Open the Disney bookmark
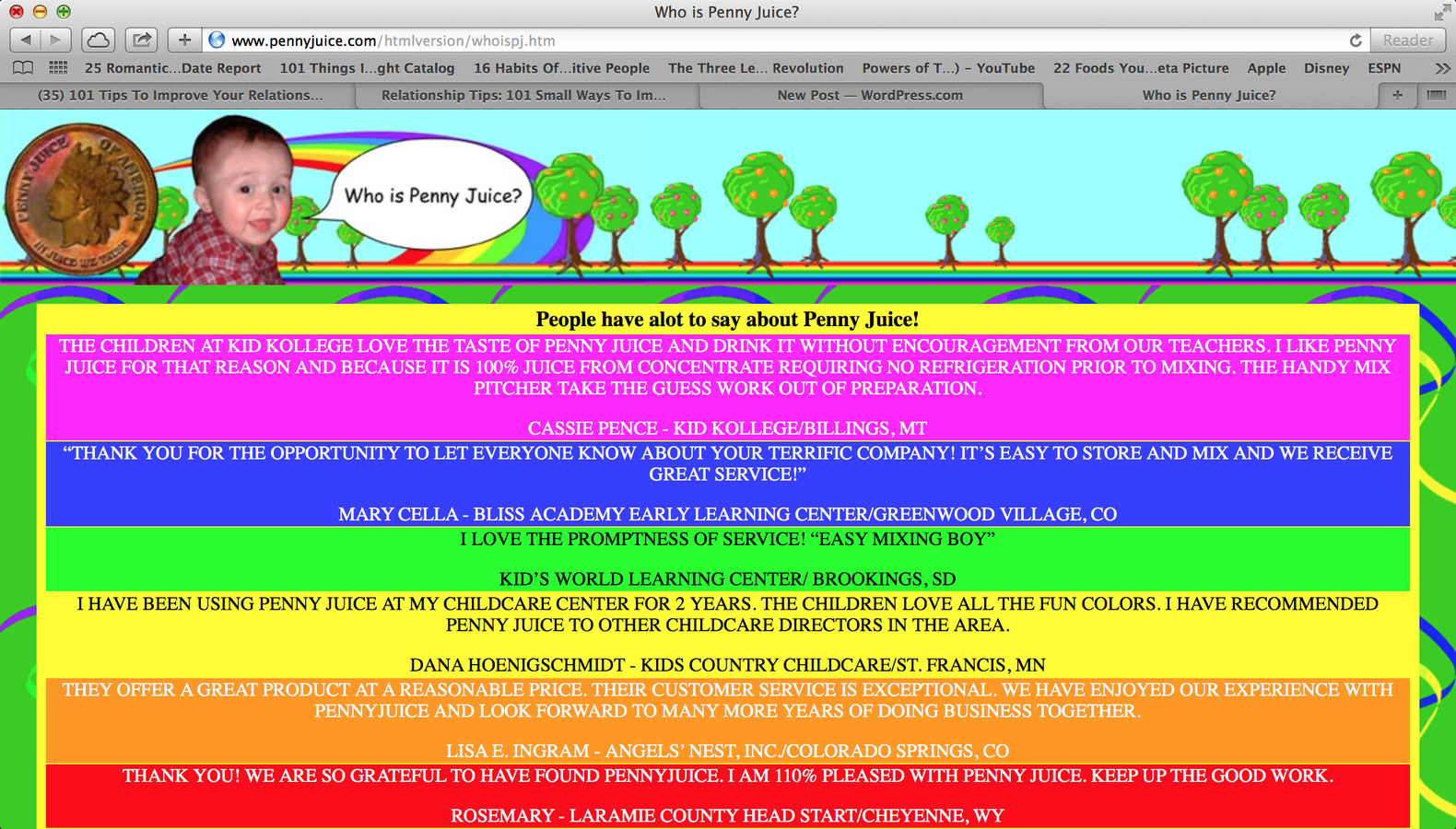The image size is (1456, 829). pyautogui.click(x=1326, y=68)
